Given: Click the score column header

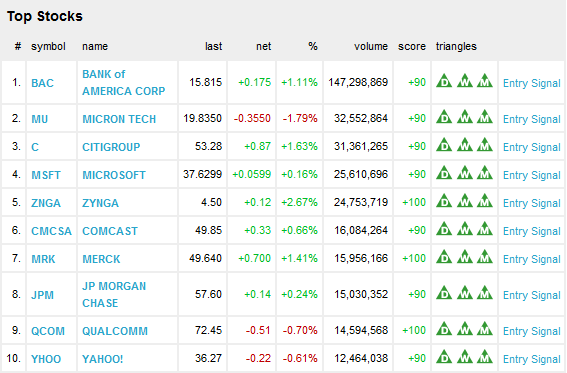Looking at the screenshot, I should pyautogui.click(x=412, y=46).
